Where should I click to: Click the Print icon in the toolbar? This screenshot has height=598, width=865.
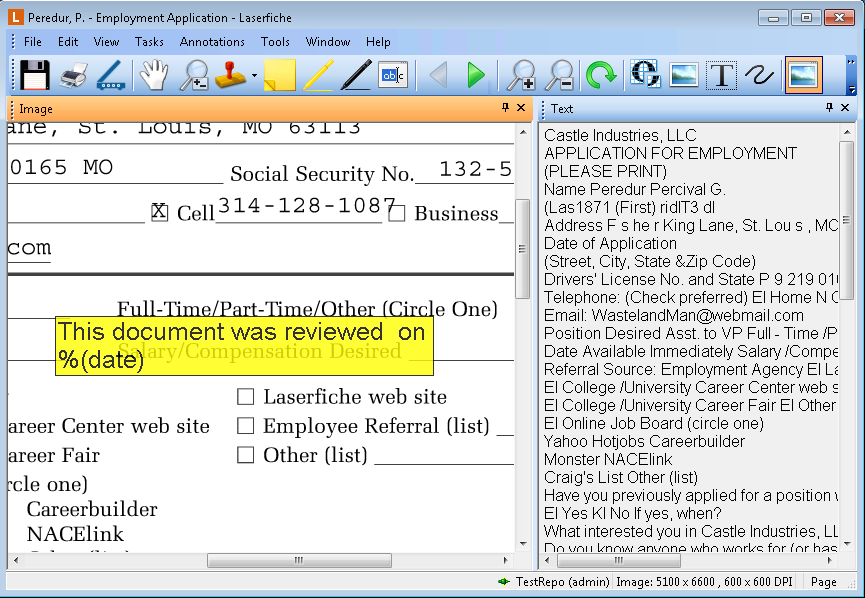pos(73,75)
